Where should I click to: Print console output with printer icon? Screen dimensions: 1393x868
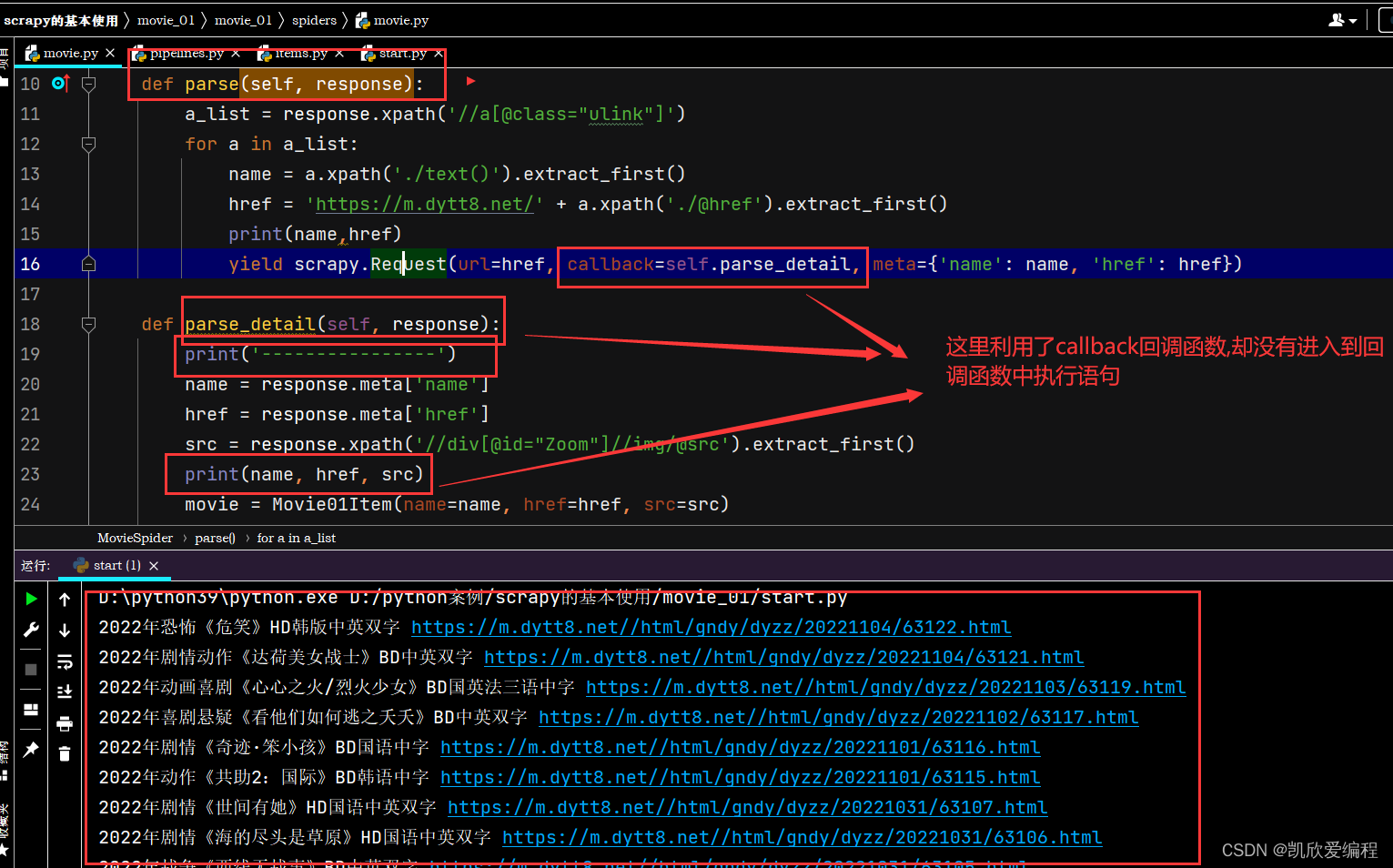pos(65,724)
